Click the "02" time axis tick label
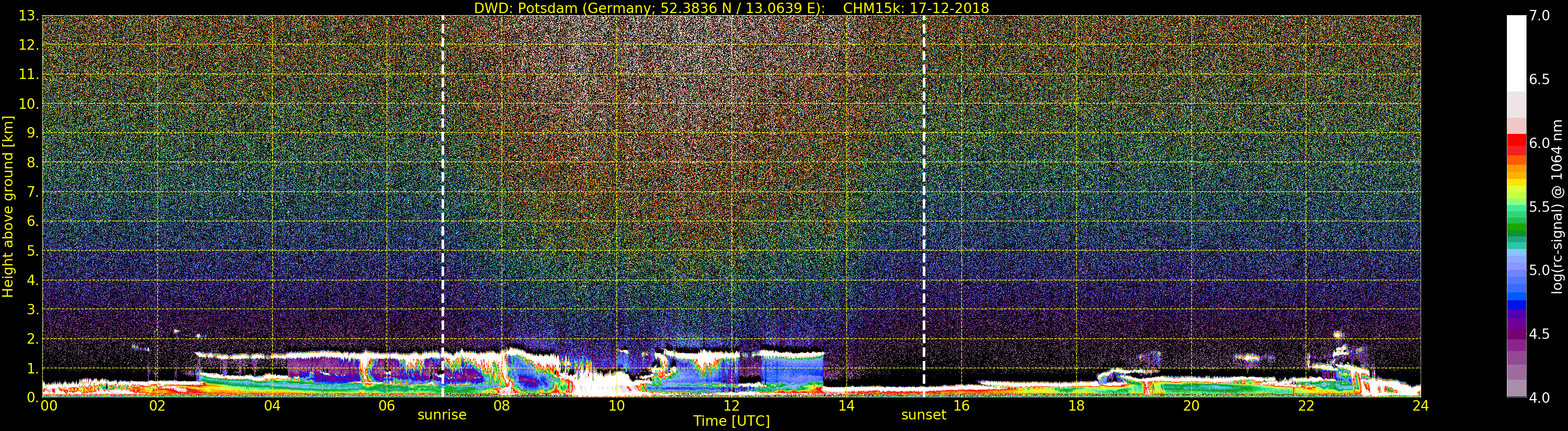The height and width of the screenshot is (431, 1568). click(x=157, y=405)
